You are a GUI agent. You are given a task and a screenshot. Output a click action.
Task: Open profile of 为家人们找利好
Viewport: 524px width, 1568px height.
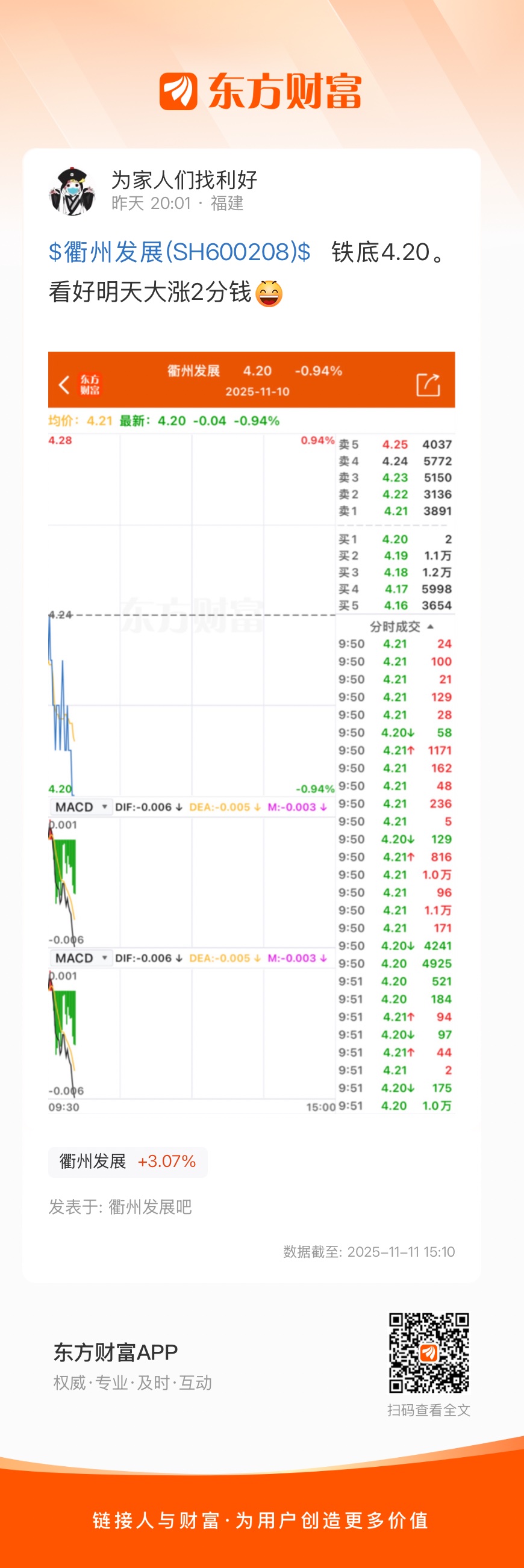point(184,180)
